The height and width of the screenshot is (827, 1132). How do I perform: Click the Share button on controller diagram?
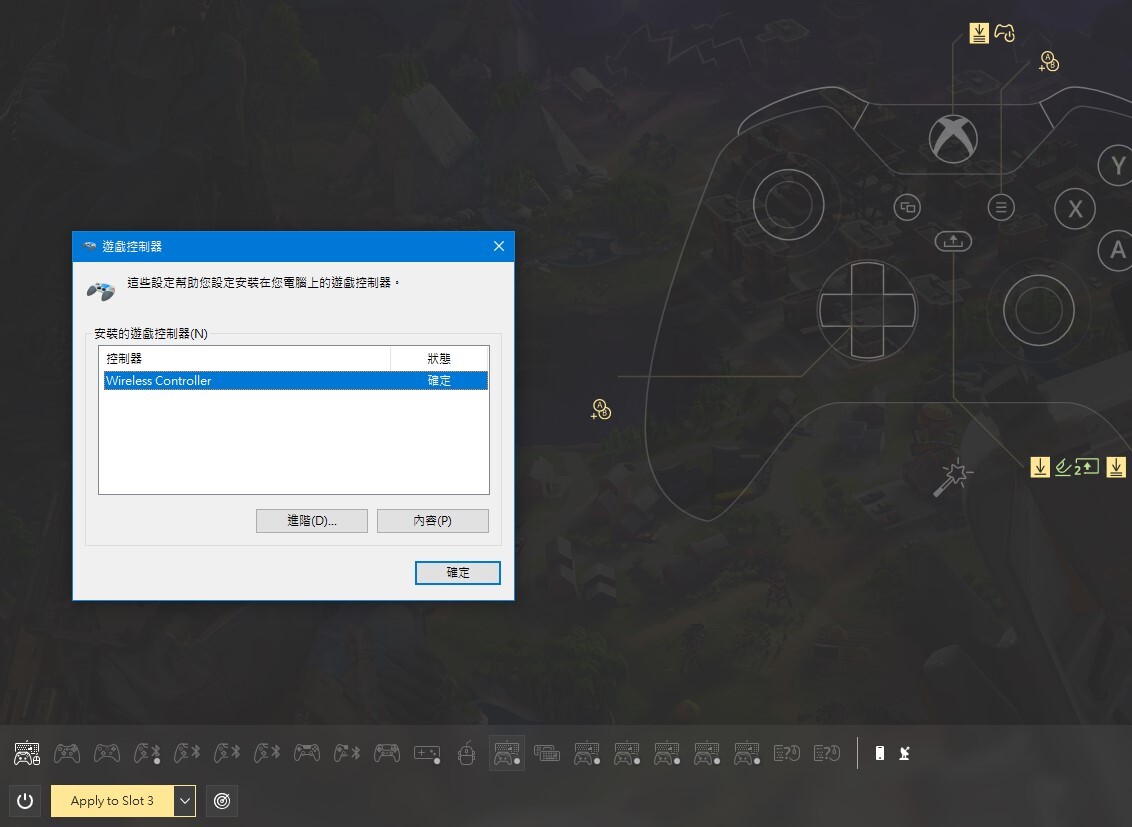(x=953, y=241)
